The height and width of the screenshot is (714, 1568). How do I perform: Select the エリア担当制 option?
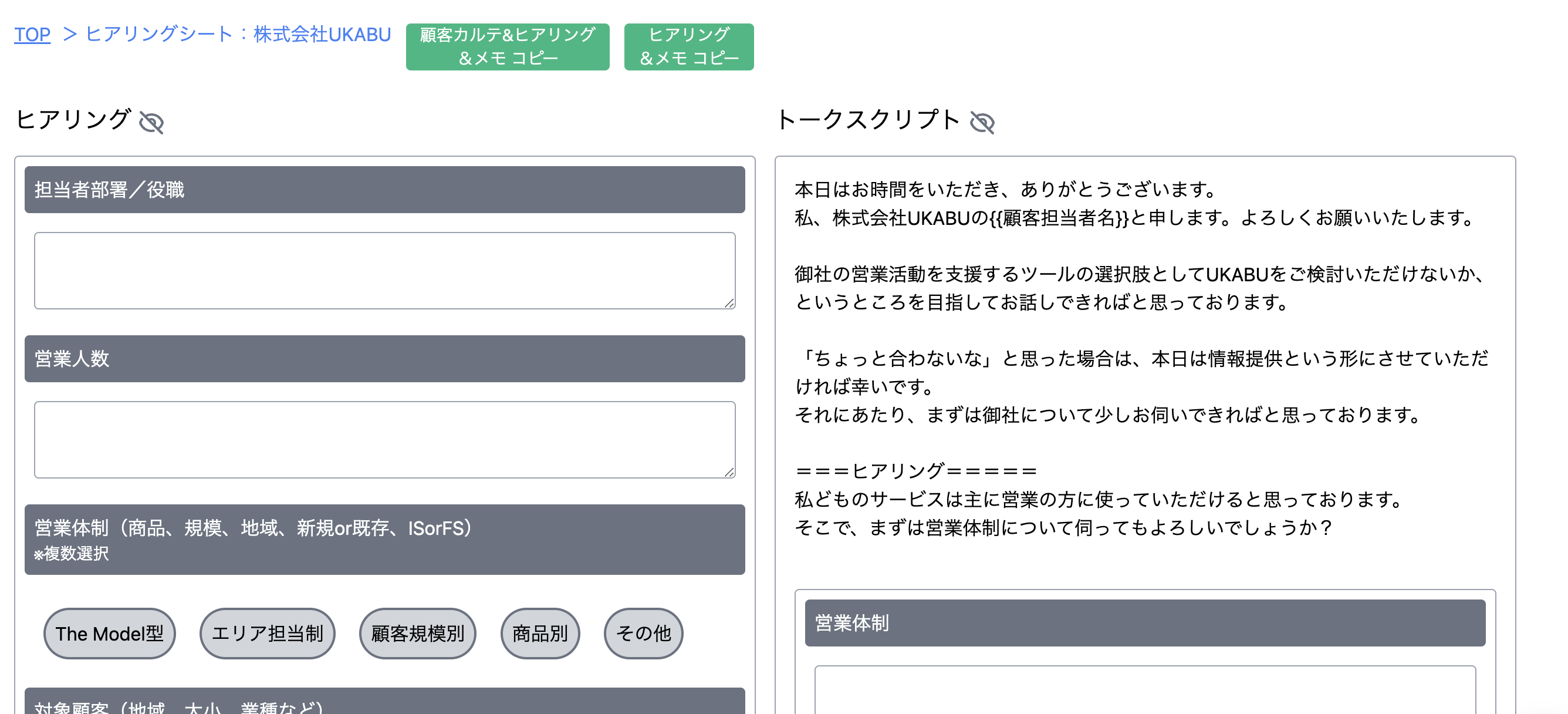266,634
